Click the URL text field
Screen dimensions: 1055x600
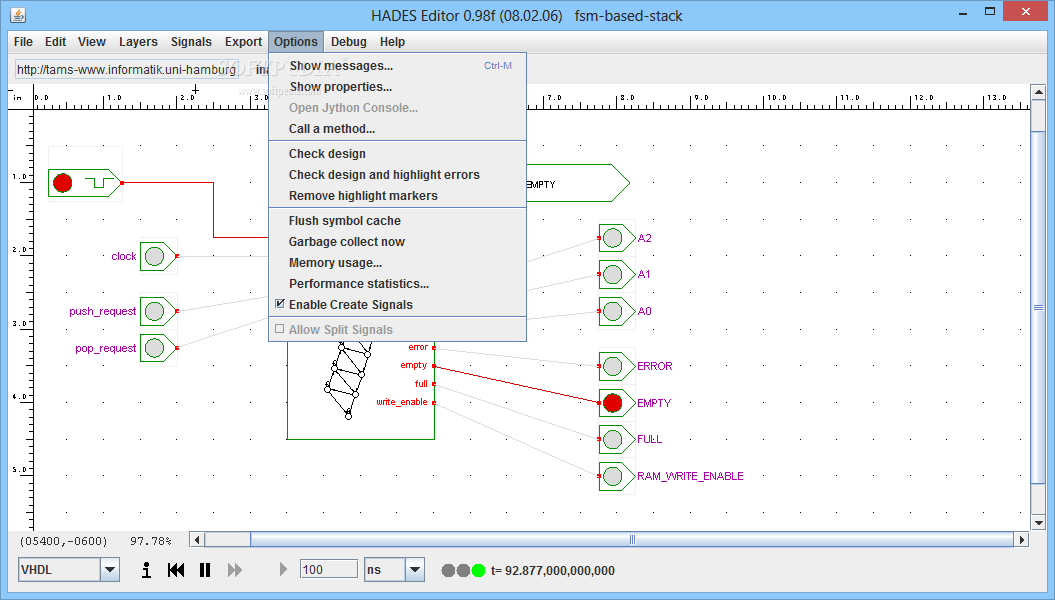126,69
